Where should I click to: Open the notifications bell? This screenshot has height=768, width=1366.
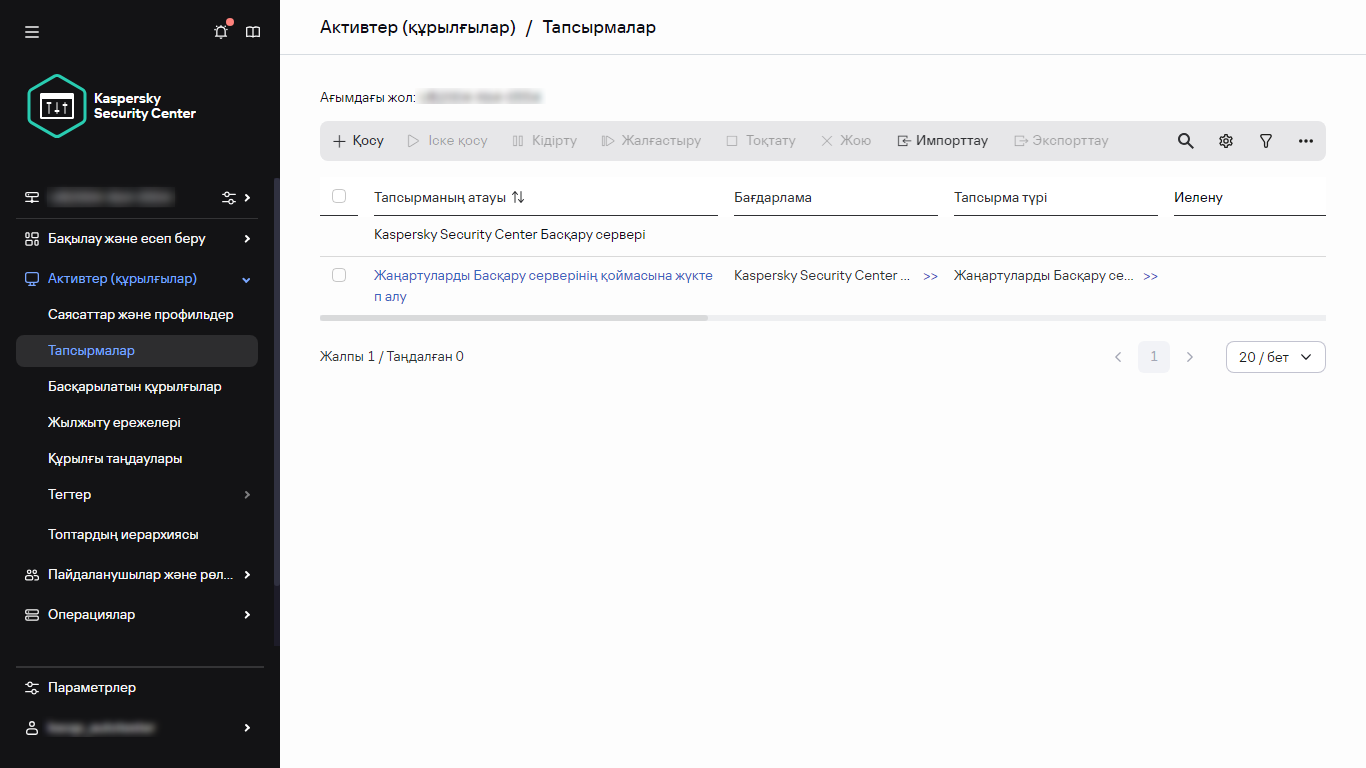click(x=221, y=31)
